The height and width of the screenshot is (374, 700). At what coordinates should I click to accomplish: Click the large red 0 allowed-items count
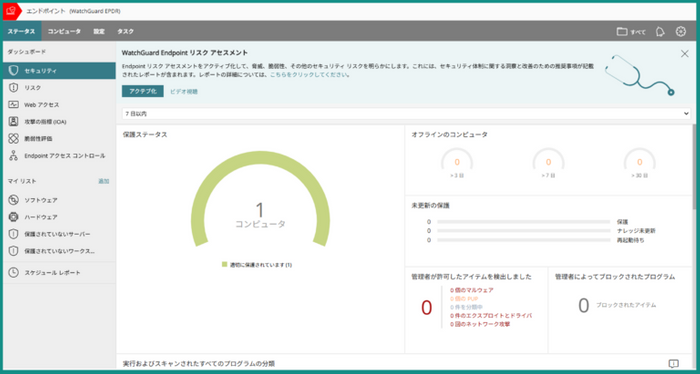[x=426, y=308]
